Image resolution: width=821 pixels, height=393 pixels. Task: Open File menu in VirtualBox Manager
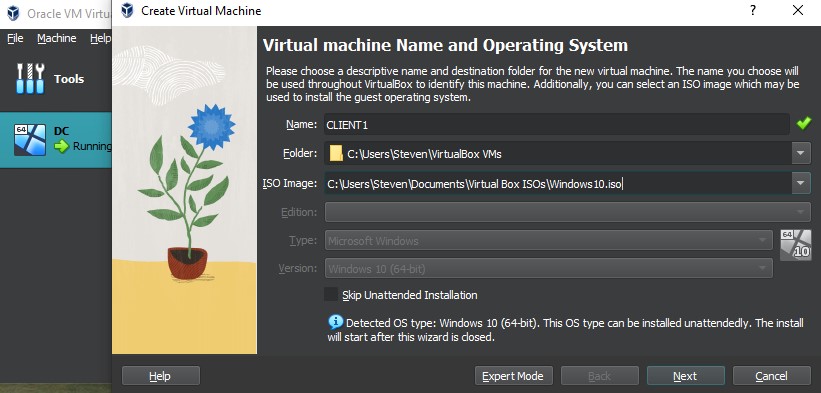15,38
